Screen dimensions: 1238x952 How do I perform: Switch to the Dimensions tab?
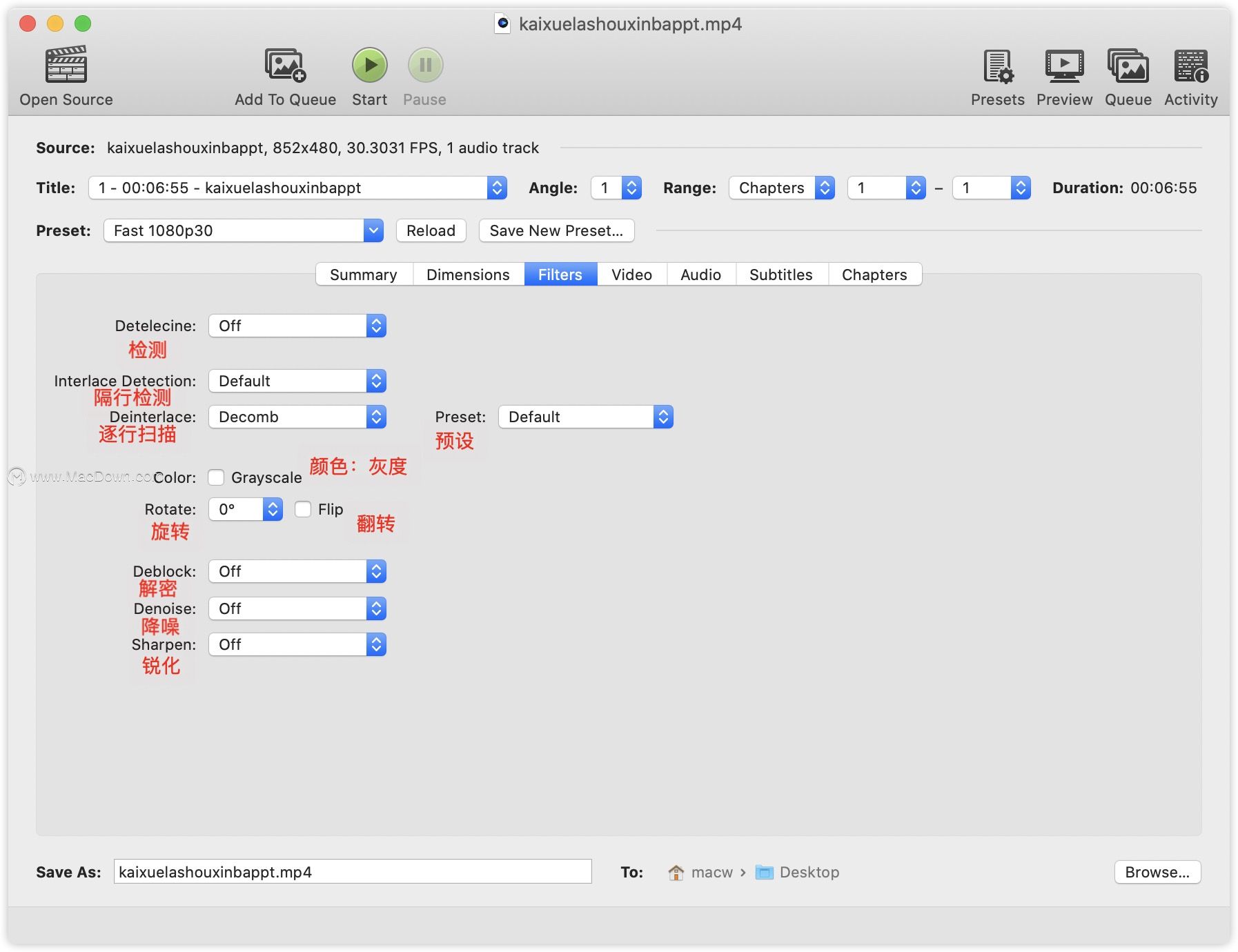(x=469, y=275)
